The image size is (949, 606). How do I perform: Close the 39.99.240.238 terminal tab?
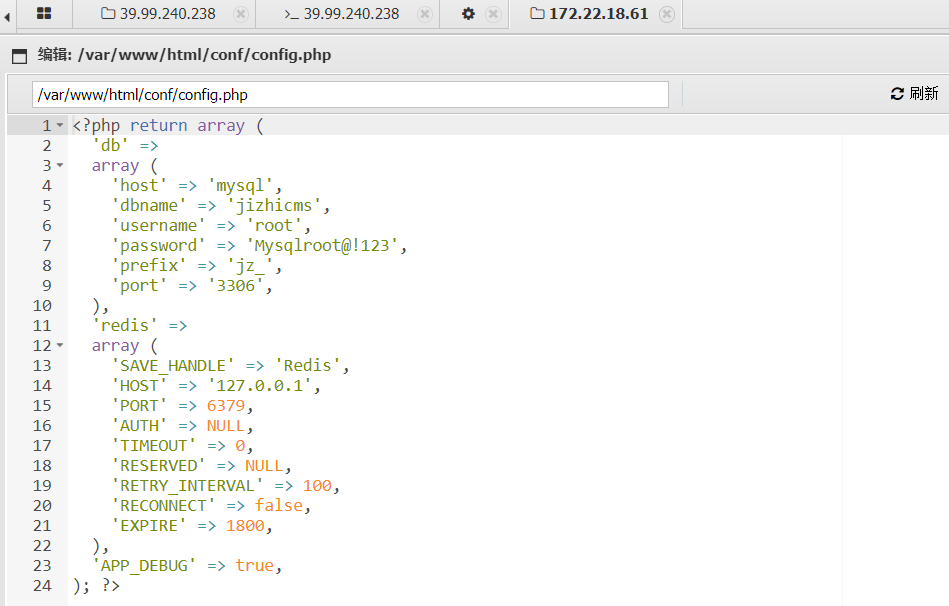(425, 14)
